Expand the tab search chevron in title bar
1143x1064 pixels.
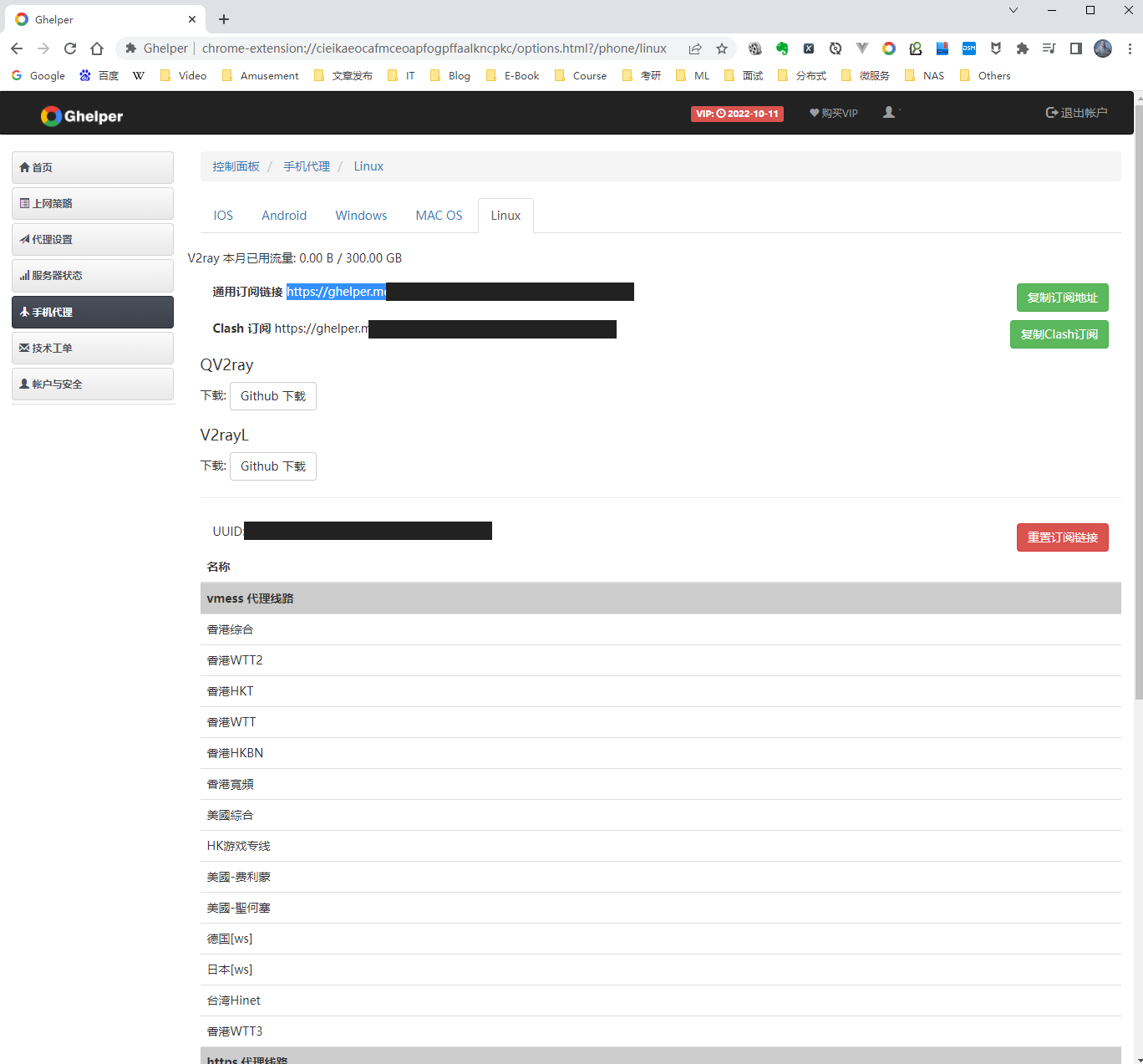[x=1013, y=10]
